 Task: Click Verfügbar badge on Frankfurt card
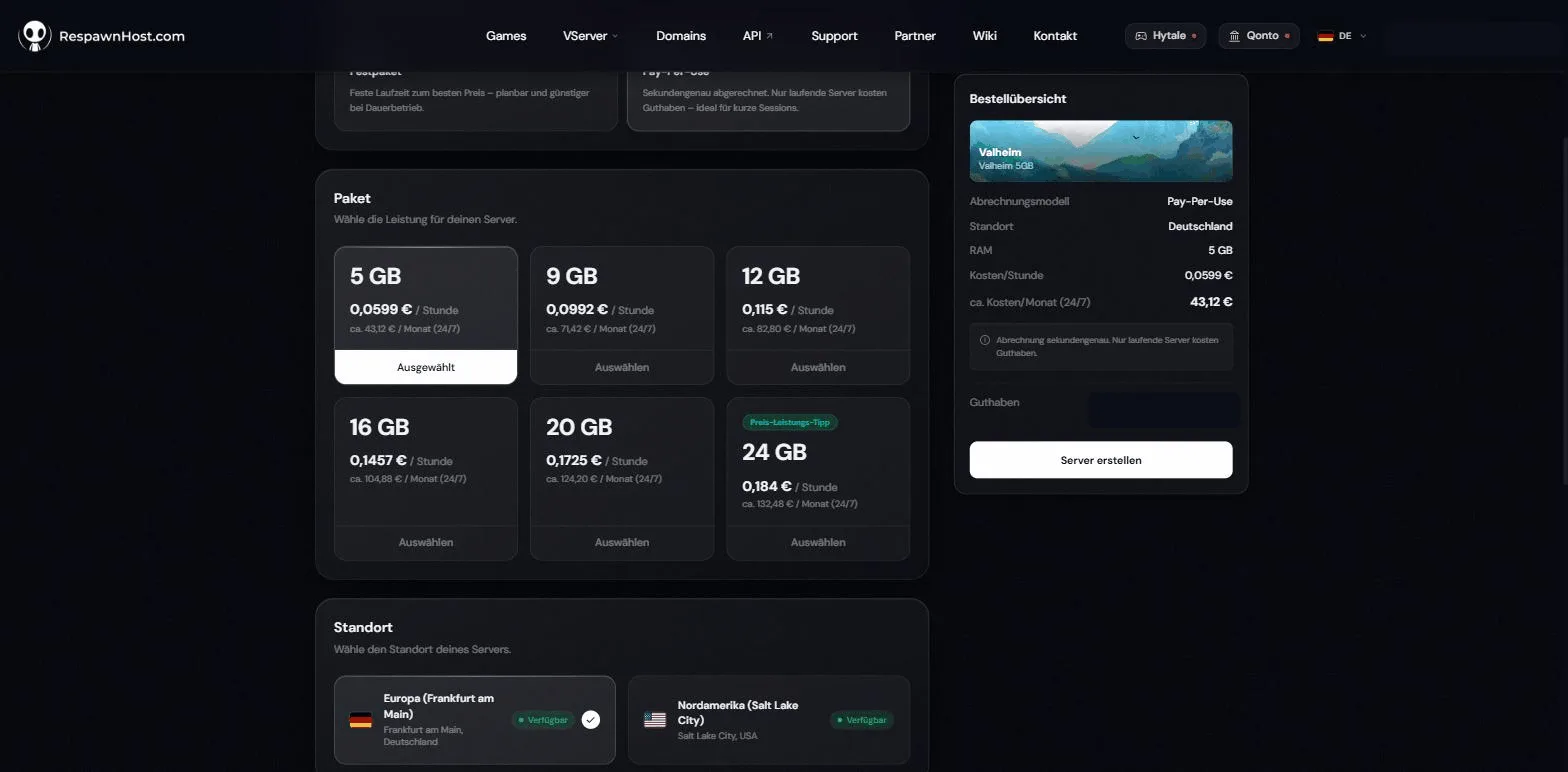(x=543, y=720)
